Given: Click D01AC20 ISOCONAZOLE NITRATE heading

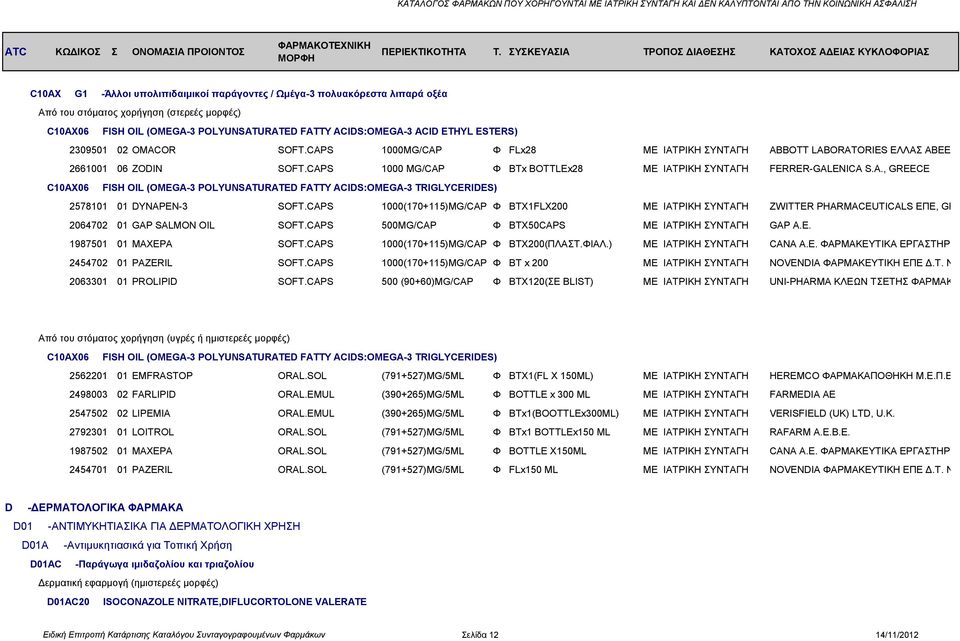Looking at the screenshot, I should (207, 602).
